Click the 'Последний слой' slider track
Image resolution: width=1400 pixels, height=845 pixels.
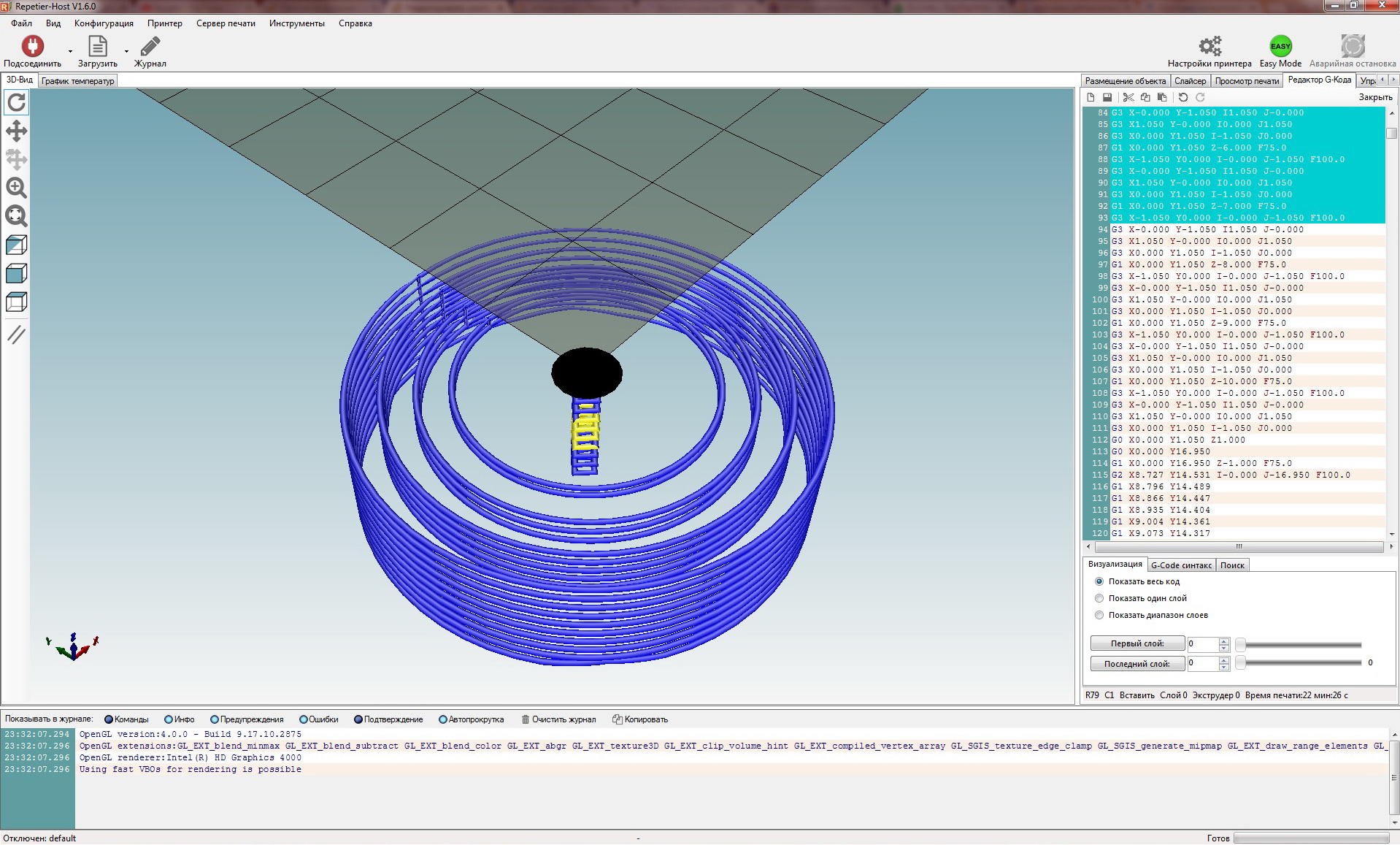(x=1302, y=662)
